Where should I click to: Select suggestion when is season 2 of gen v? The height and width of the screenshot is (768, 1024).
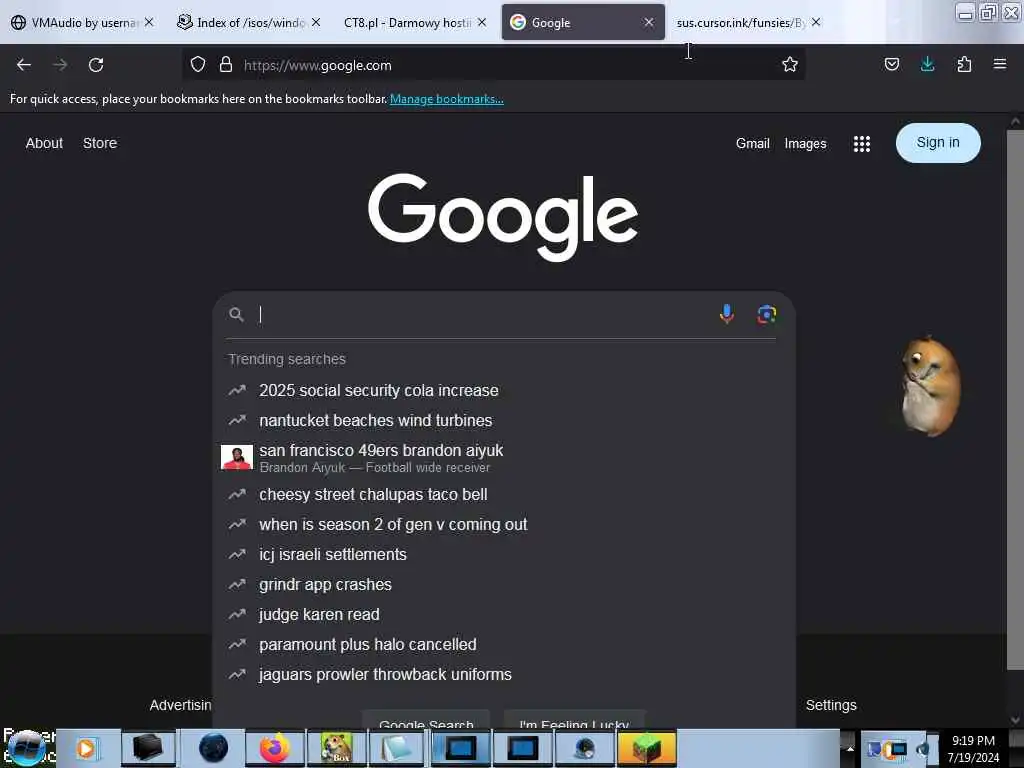(x=393, y=524)
